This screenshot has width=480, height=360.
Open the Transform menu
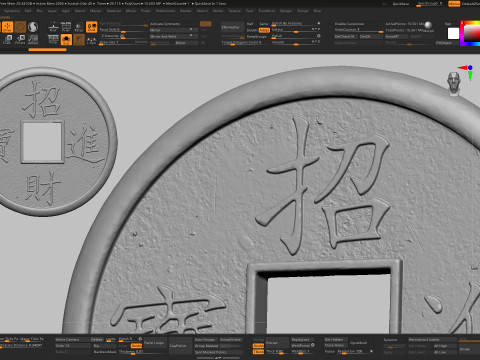pos(267,11)
